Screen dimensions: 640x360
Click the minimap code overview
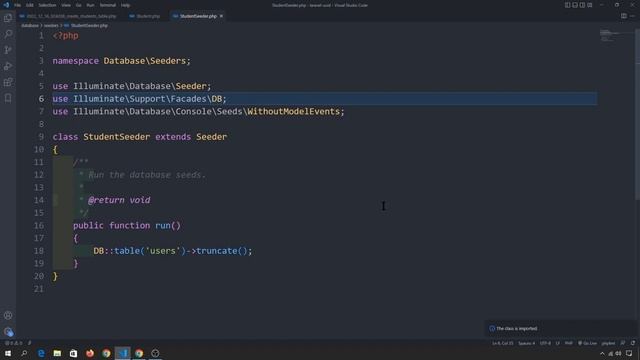(x=612, y=36)
